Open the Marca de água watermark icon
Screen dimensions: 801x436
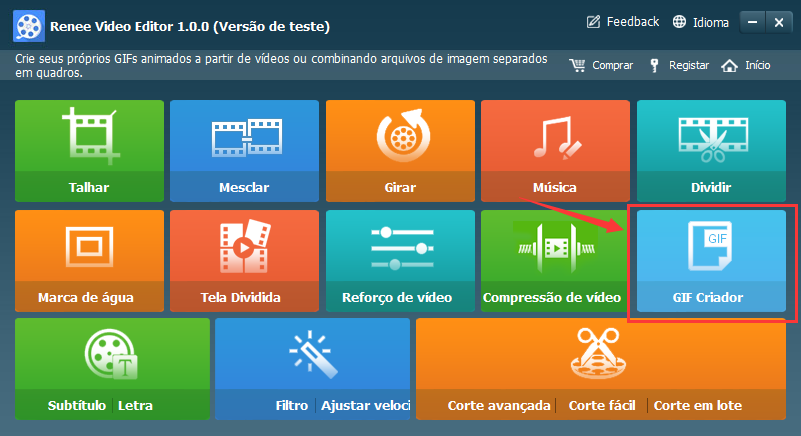click(x=89, y=247)
